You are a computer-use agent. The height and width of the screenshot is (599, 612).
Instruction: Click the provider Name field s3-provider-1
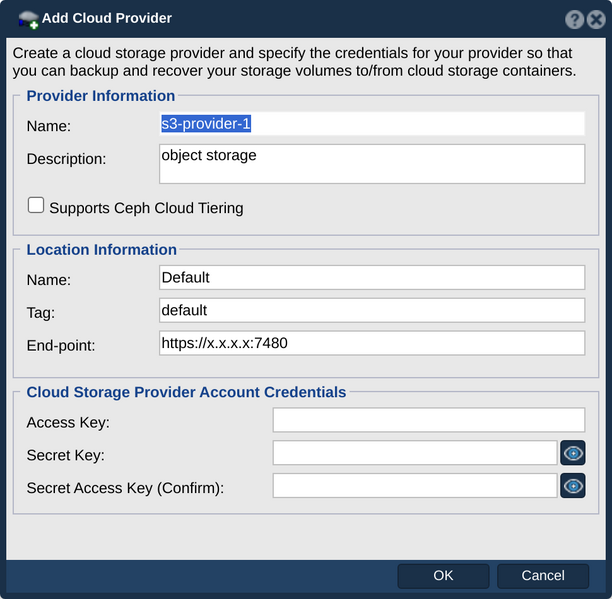coord(372,124)
